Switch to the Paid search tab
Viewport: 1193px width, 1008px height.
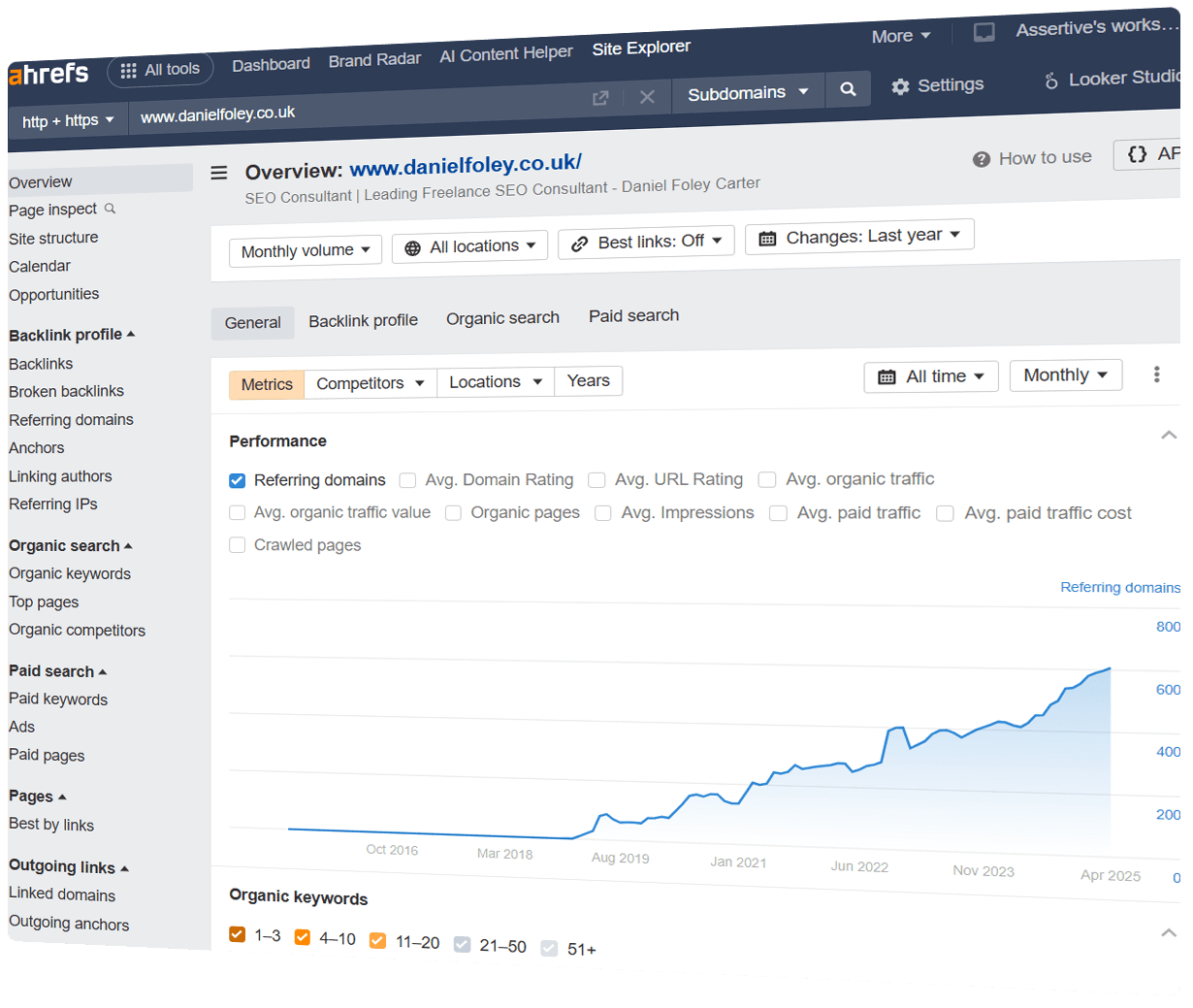click(x=633, y=315)
